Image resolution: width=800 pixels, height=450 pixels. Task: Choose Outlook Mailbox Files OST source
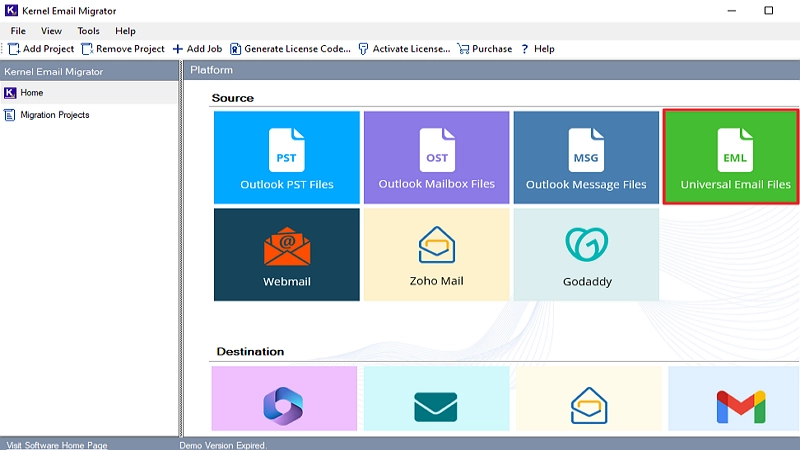(x=437, y=158)
